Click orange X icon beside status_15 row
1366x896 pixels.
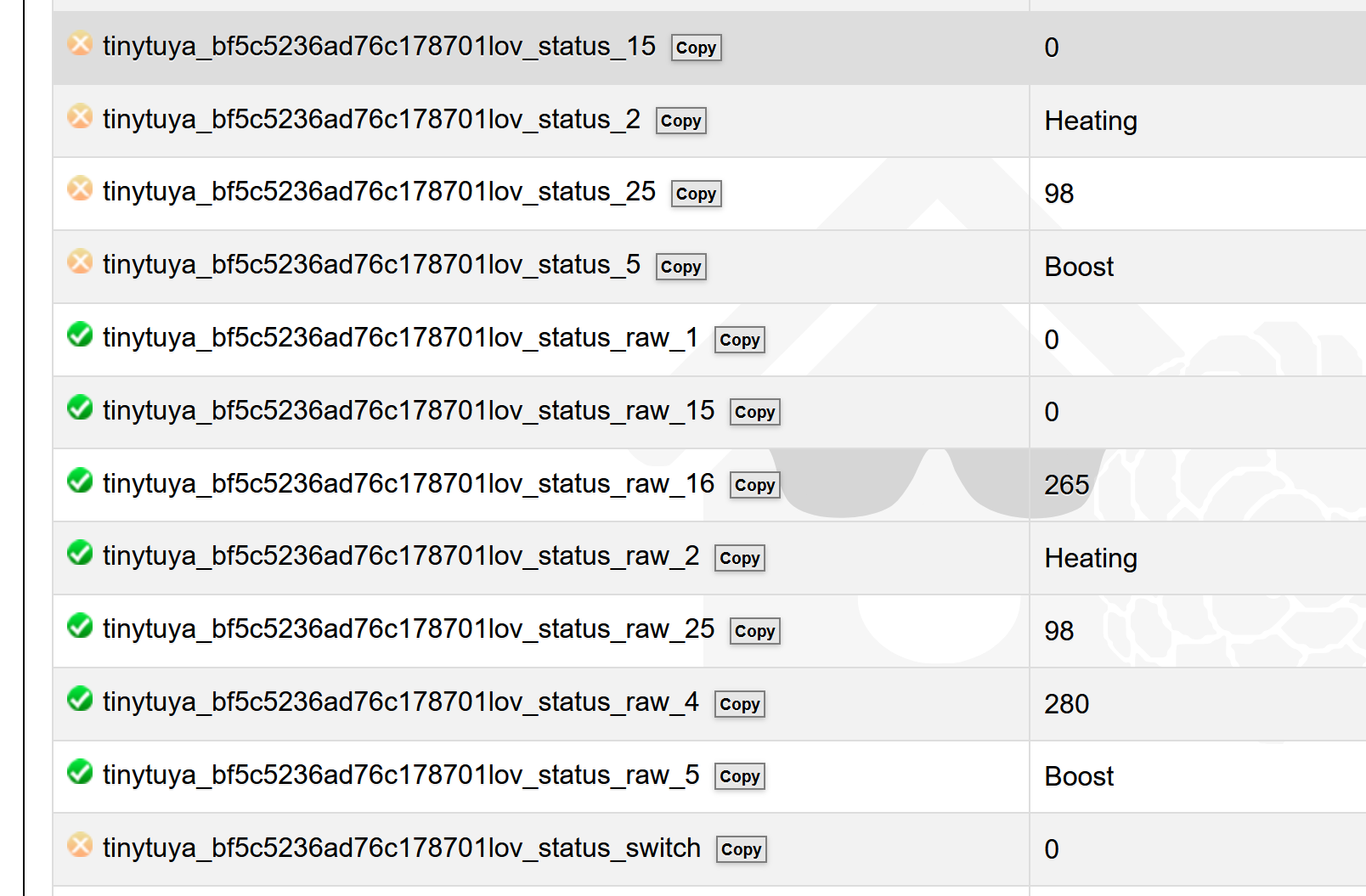[80, 43]
